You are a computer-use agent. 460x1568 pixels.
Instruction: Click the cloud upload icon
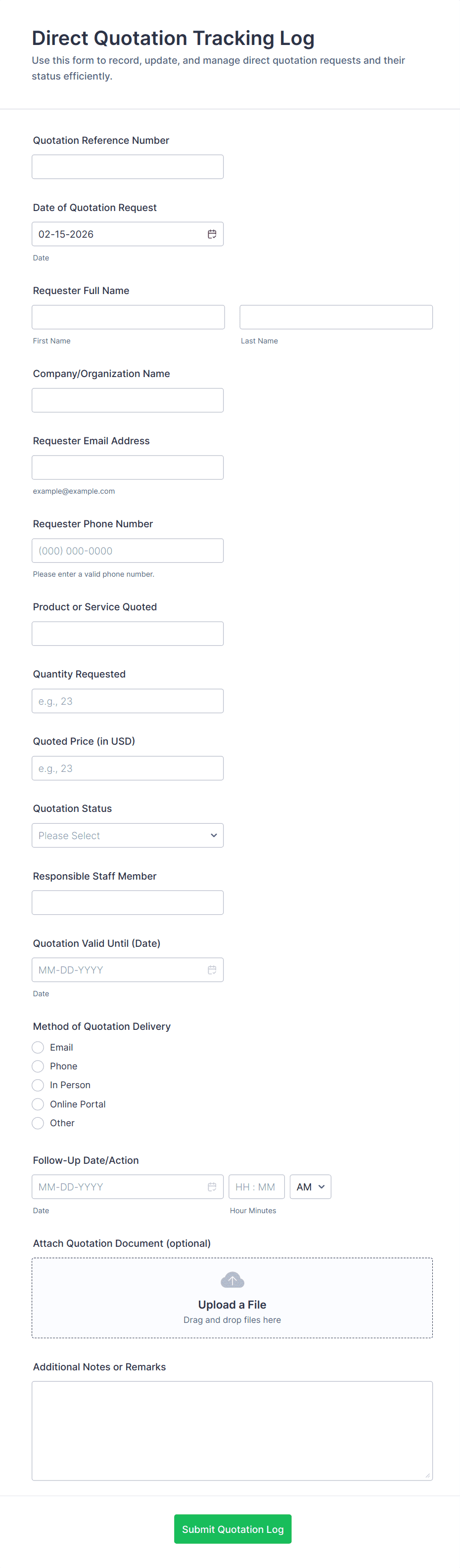point(232,1279)
